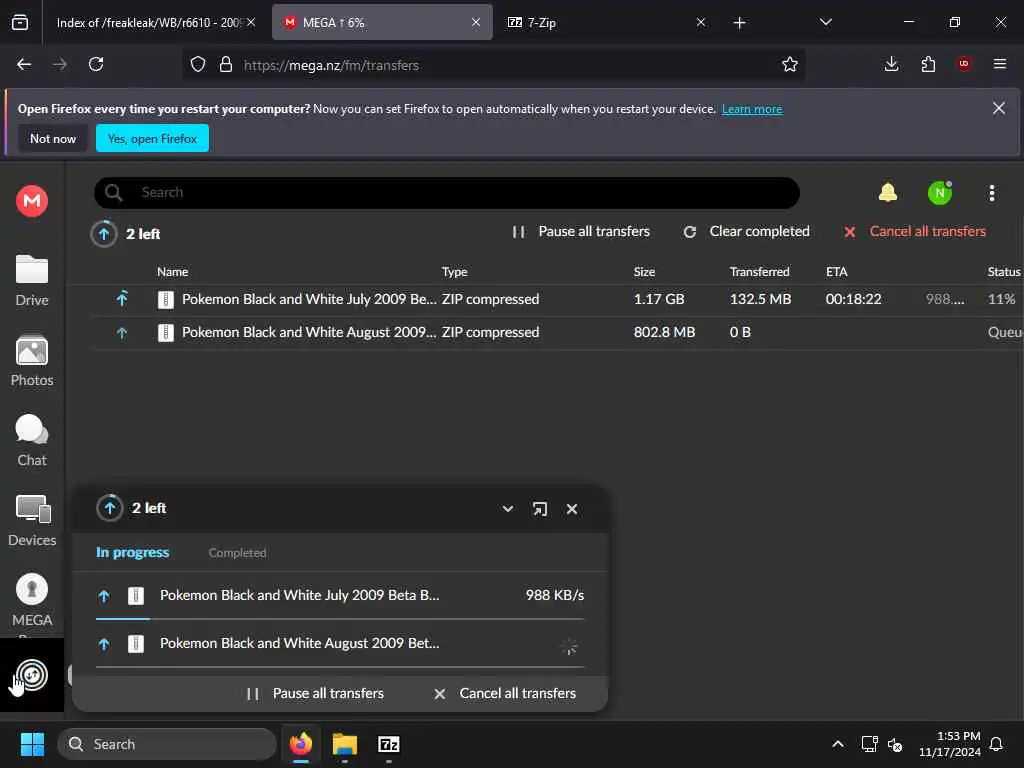Click the ZIP icon of August 2009 file
Screen dimensions: 1024x768
(166, 333)
